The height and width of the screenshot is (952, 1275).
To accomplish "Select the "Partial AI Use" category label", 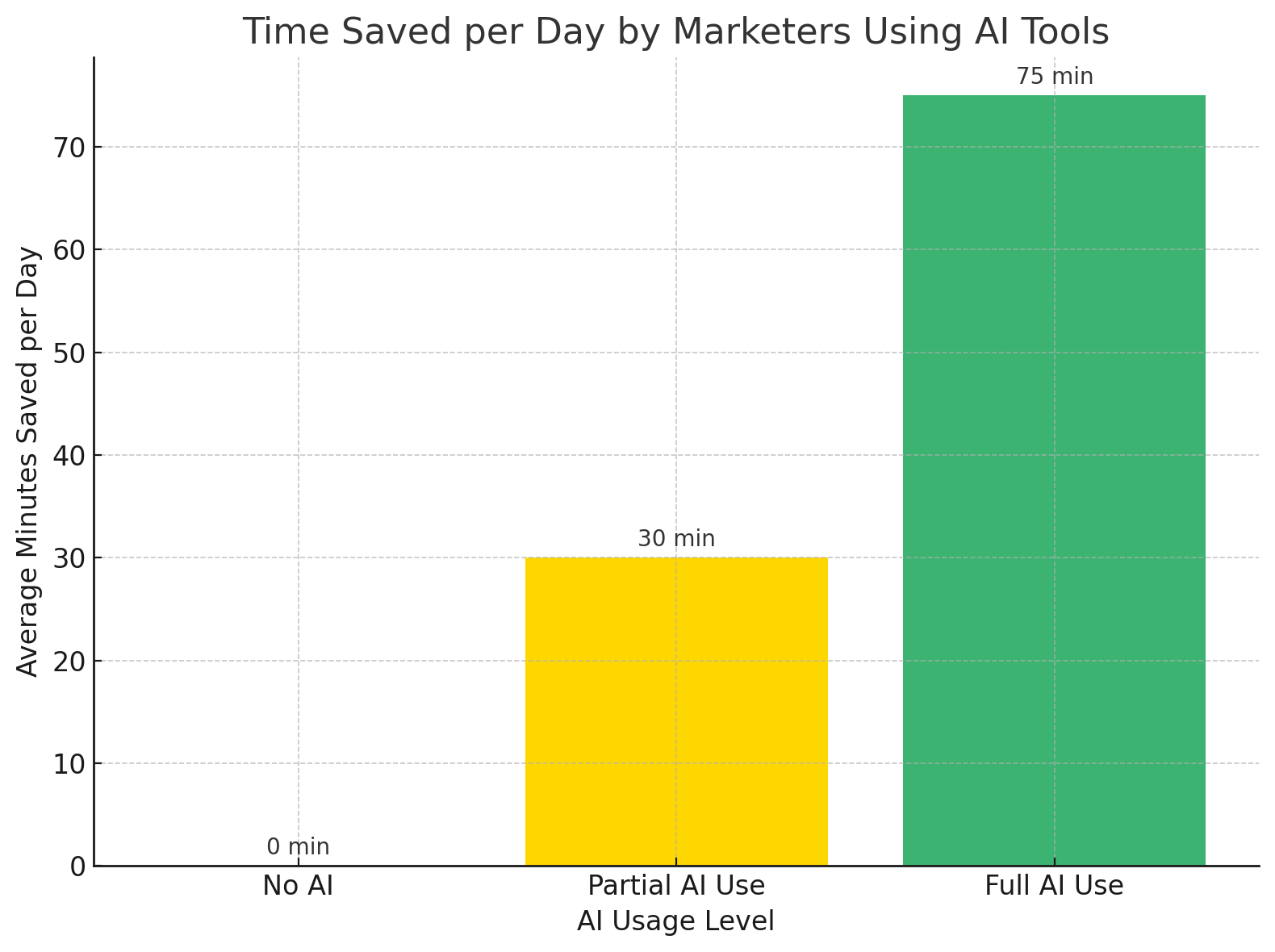I will (676, 886).
